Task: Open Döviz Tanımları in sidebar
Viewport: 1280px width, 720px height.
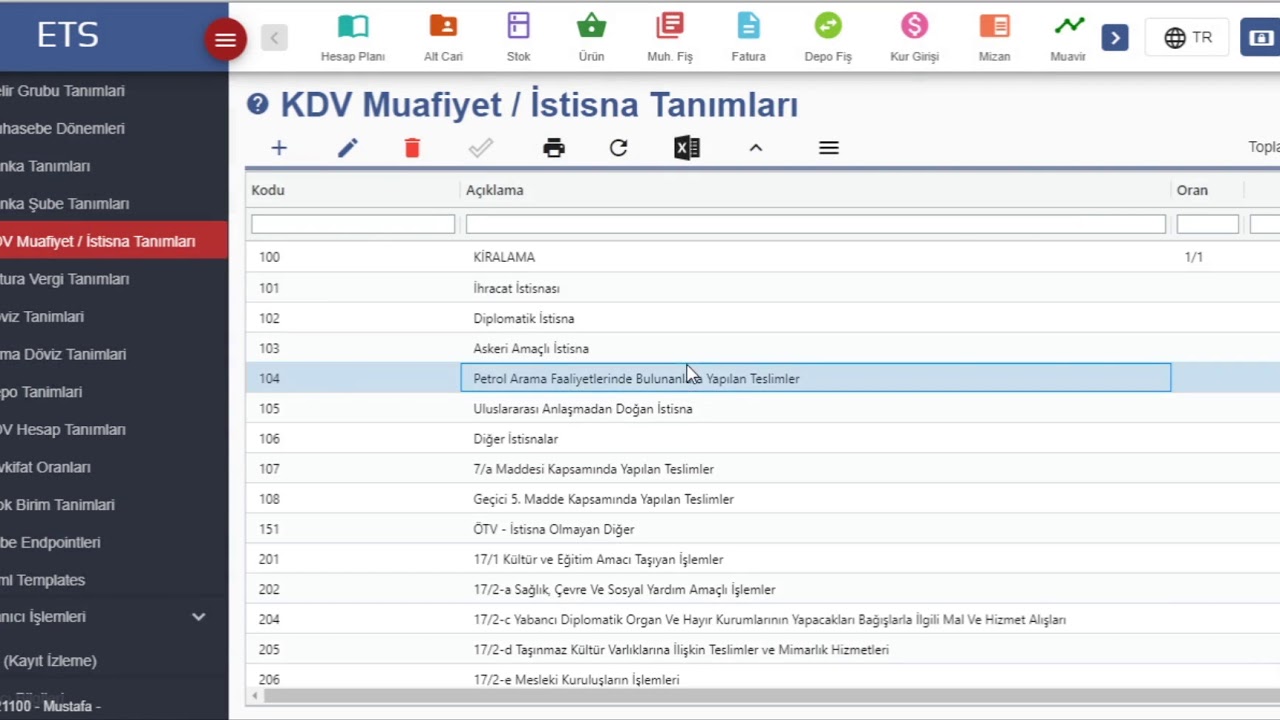Action: click(114, 316)
